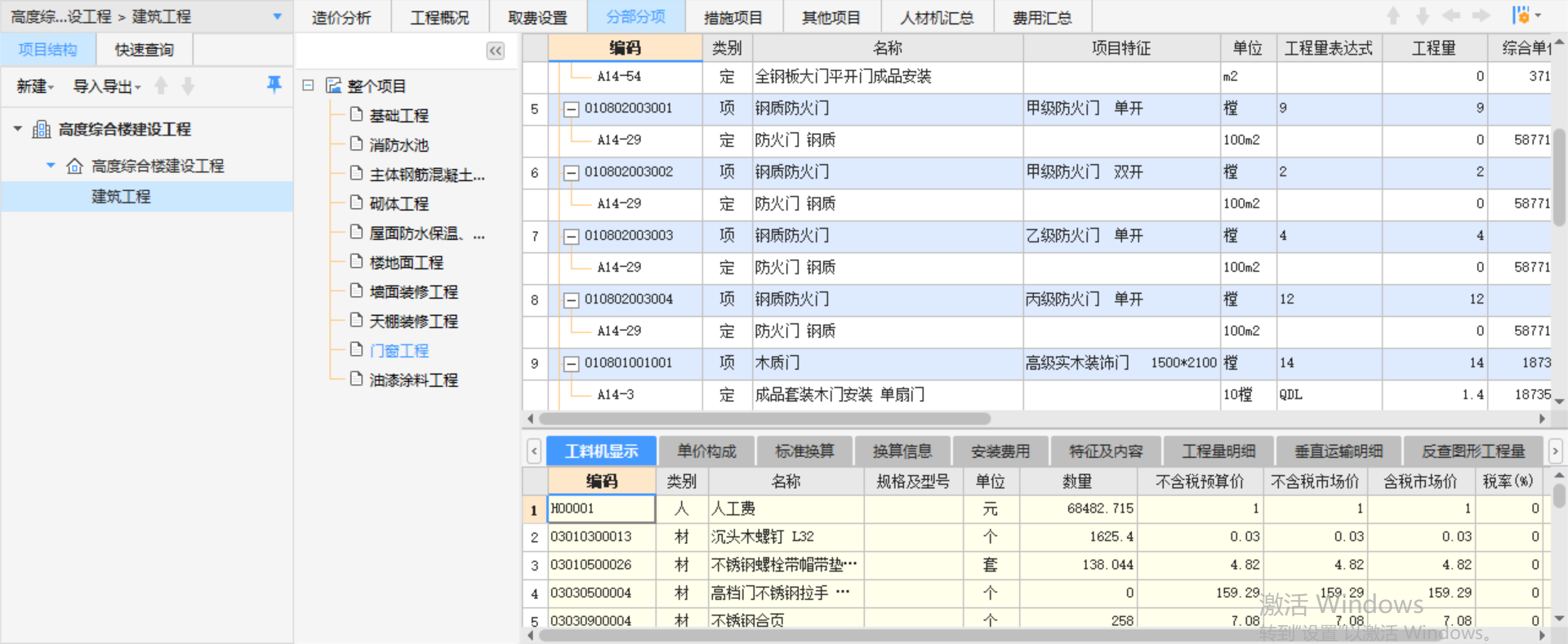Click the 工程量表达式 column header

click(x=1329, y=48)
